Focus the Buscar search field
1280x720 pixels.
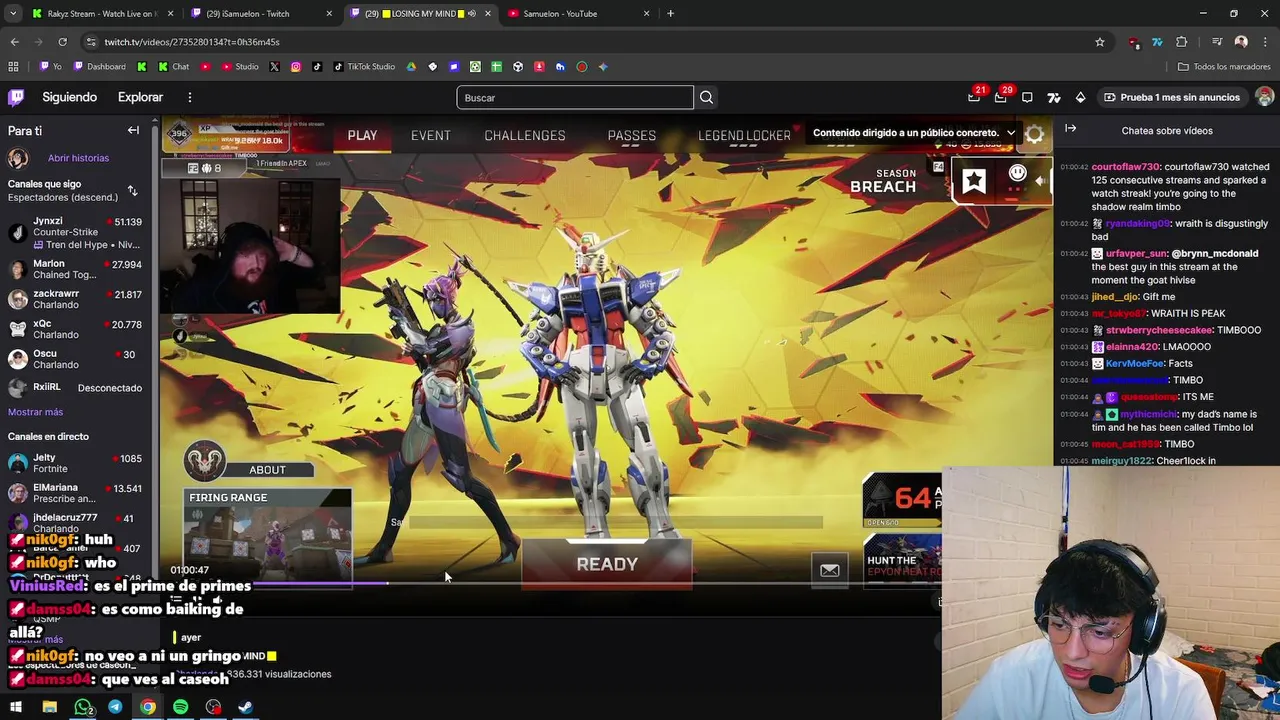click(575, 97)
